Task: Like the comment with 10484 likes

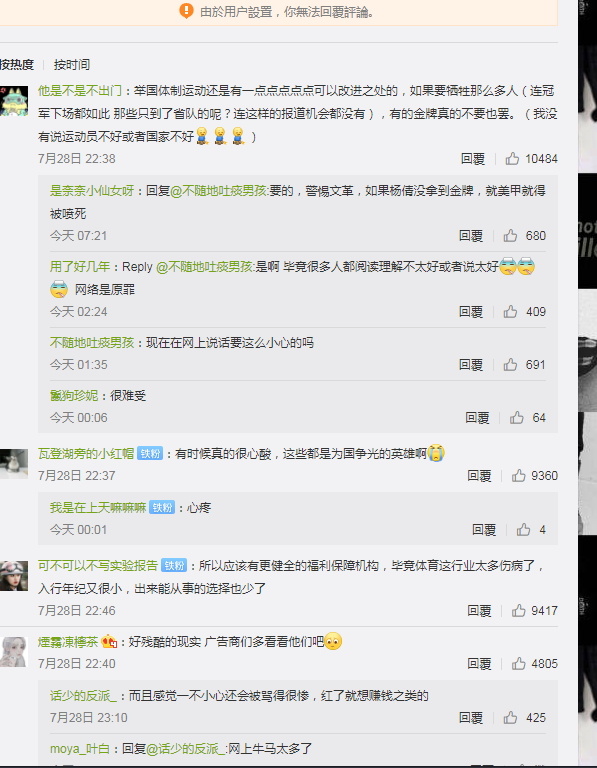Action: coord(512,158)
